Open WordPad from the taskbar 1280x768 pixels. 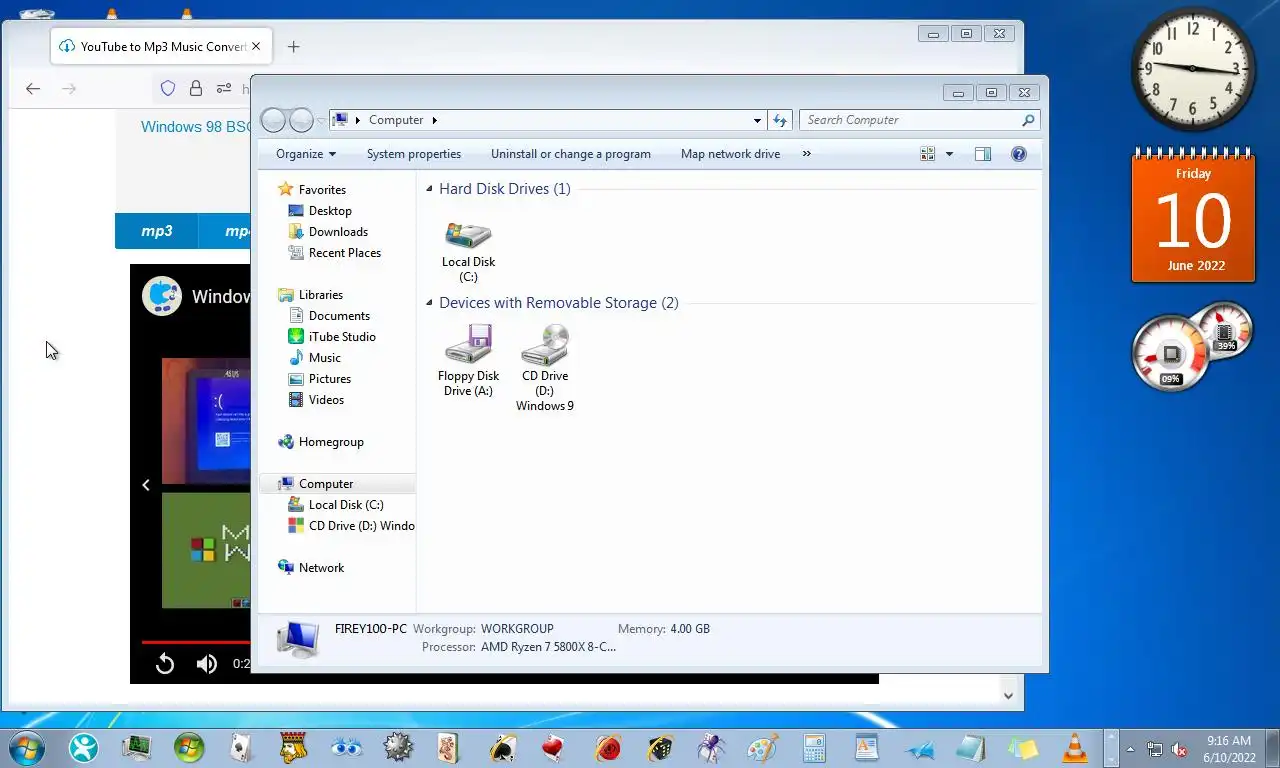pos(866,748)
